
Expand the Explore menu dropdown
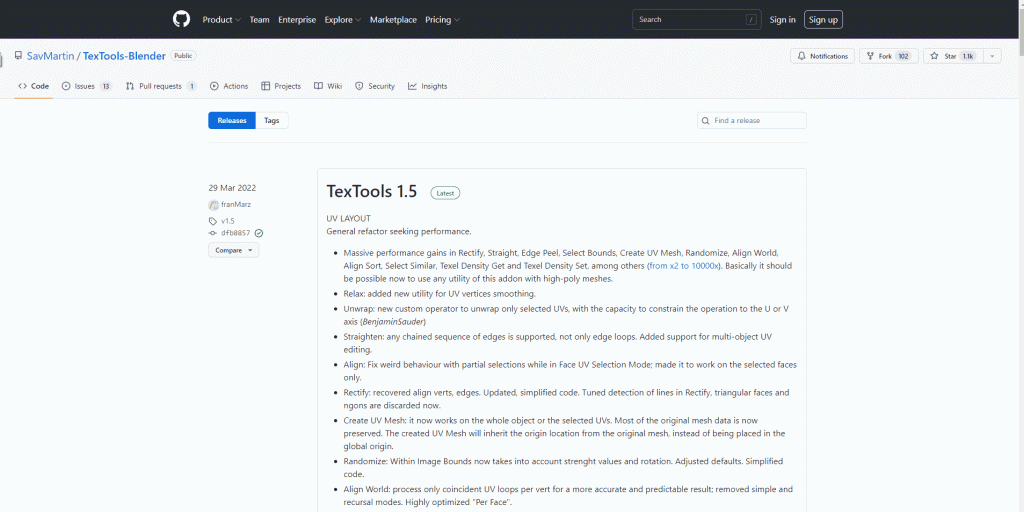tap(342, 20)
